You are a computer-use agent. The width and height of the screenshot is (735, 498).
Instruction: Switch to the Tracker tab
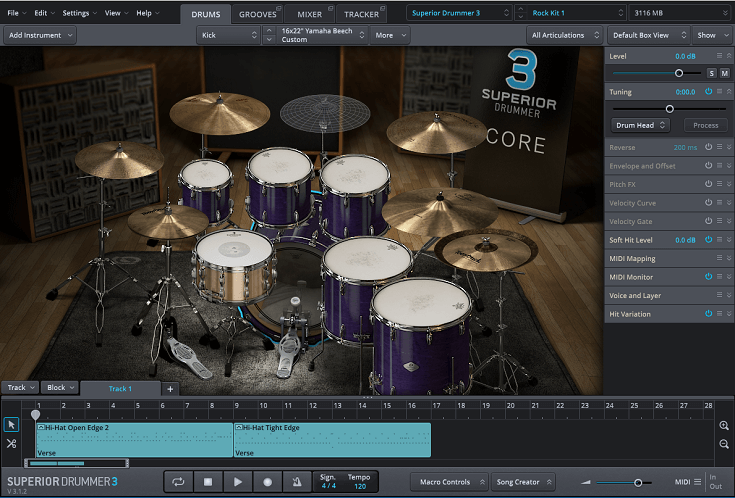(x=361, y=14)
